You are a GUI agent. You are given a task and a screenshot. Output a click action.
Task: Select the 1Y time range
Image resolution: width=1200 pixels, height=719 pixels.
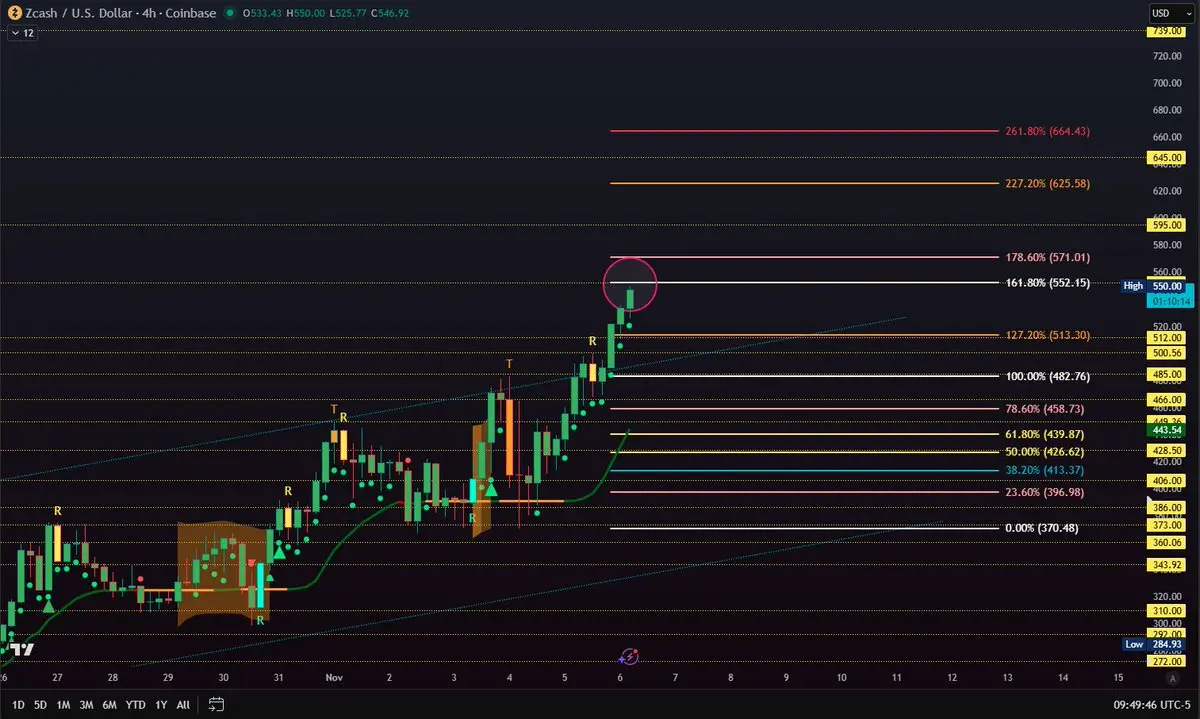click(x=161, y=705)
